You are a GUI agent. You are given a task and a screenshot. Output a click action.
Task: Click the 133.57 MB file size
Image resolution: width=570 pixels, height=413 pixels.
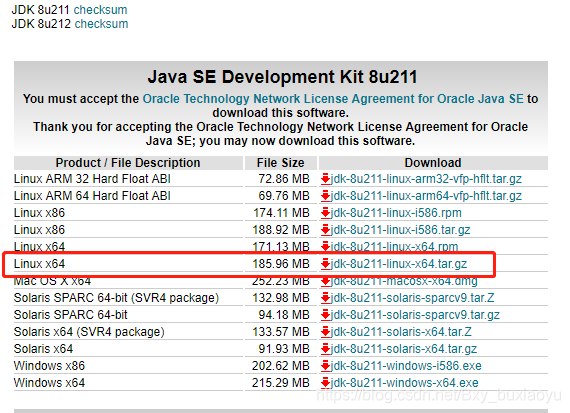click(x=281, y=332)
